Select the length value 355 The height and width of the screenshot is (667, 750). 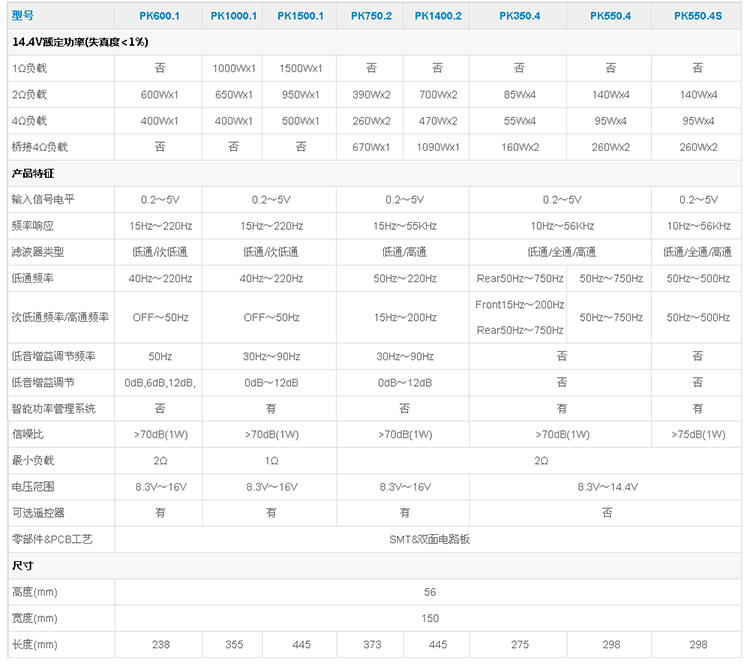point(234,645)
